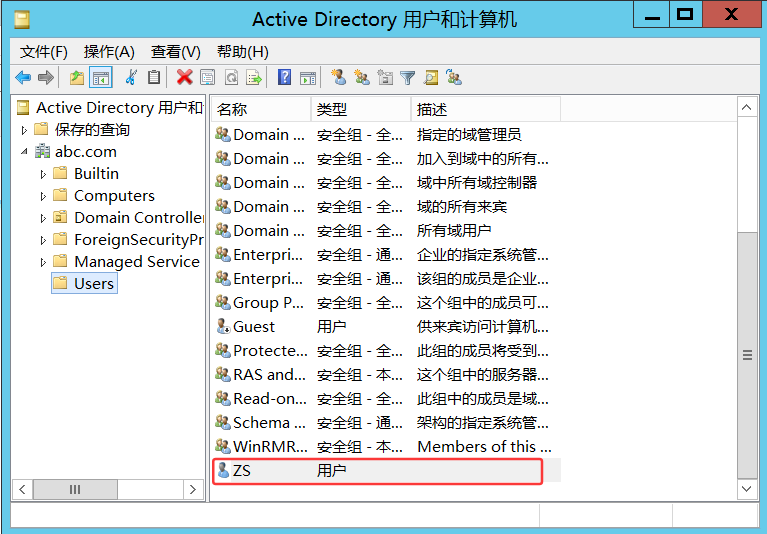Screen dimensions: 767x534
Task: Open the 文件(F) menu
Action: [44, 52]
